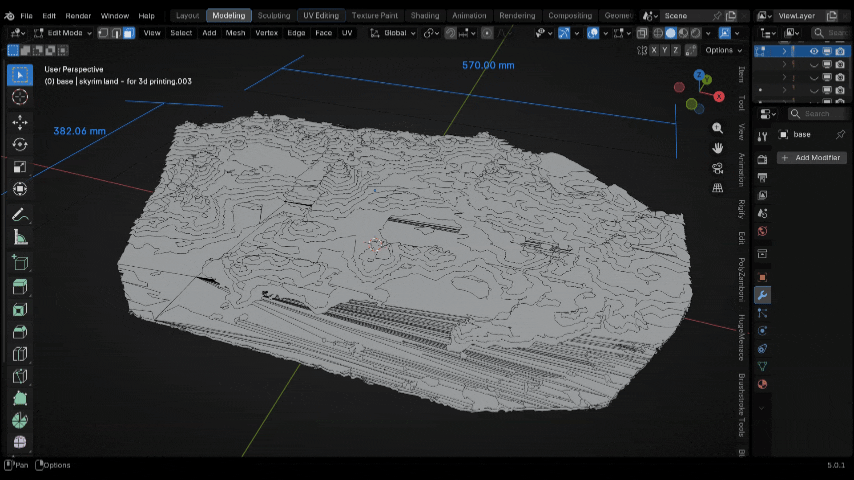Switch perspective/orthographic grid icon
Viewport: 854px width, 480px height.
[717, 188]
